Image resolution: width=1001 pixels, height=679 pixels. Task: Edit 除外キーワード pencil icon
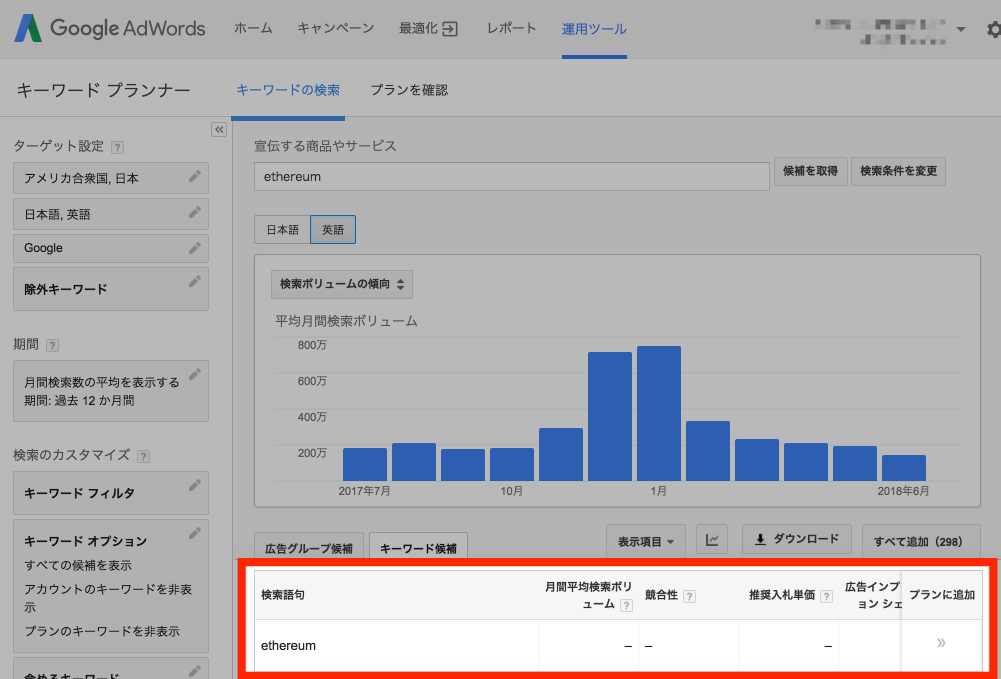point(195,281)
